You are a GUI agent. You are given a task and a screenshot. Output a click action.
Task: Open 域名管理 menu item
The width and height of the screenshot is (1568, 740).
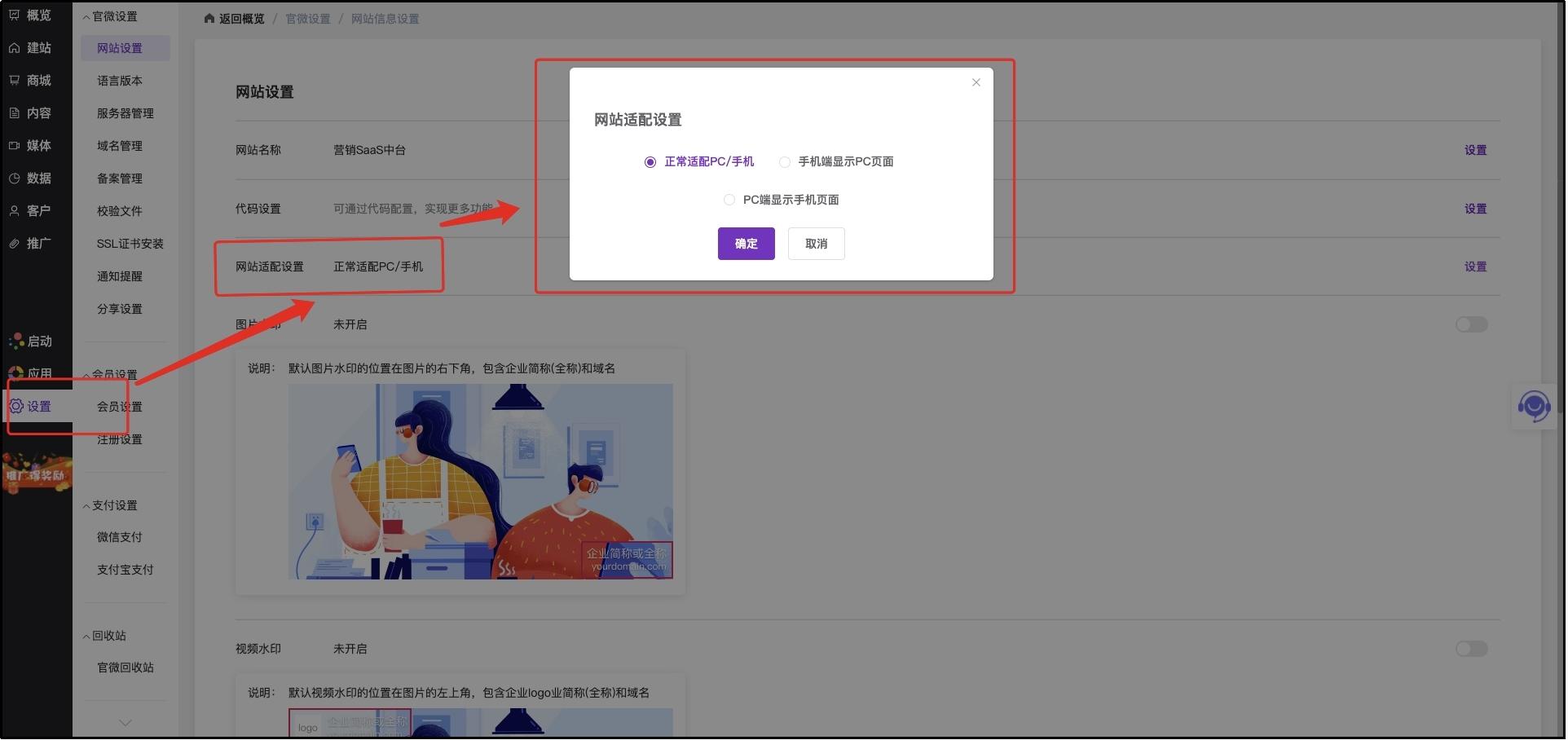point(120,146)
